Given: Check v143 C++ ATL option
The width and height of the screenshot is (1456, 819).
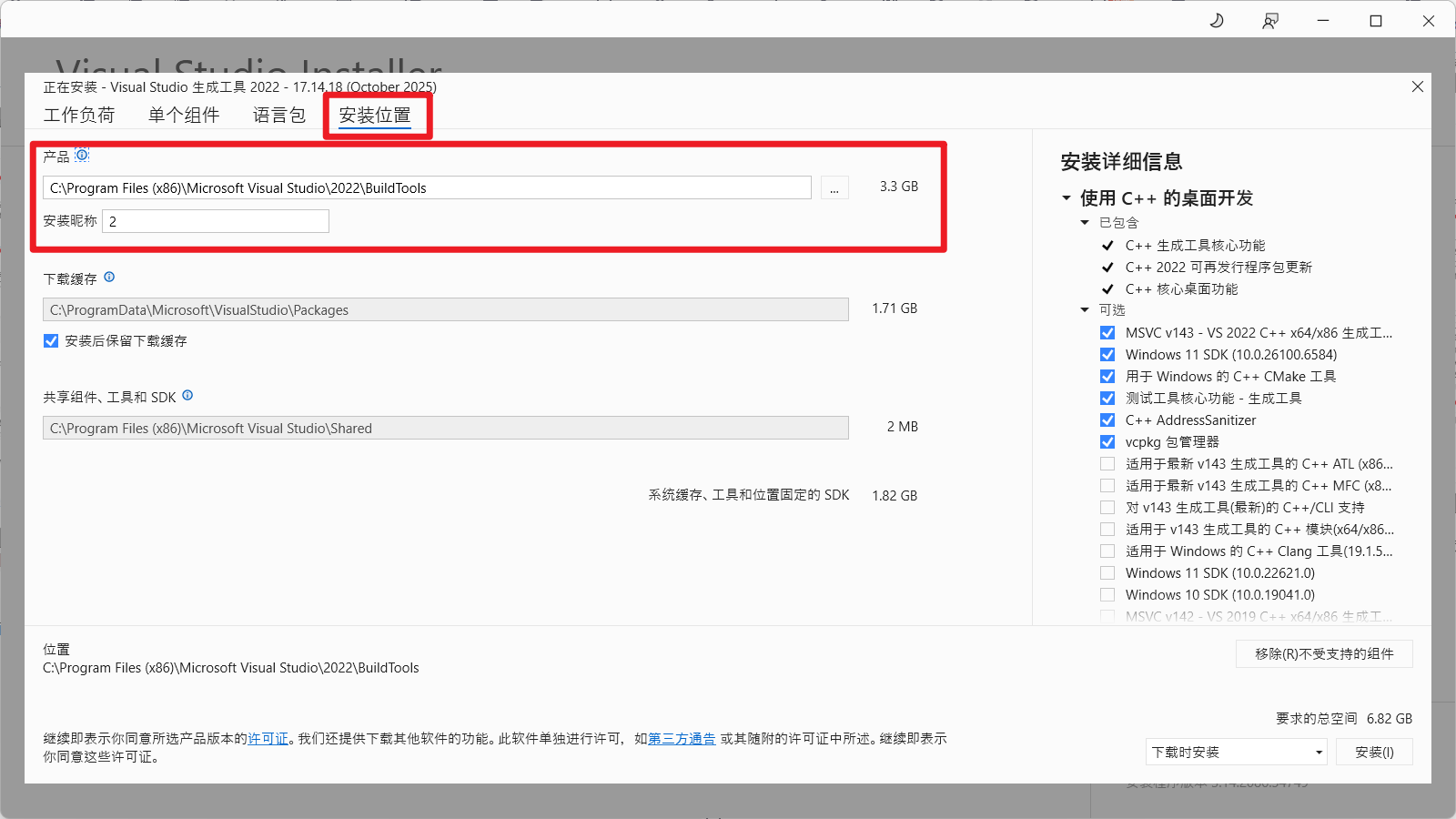Looking at the screenshot, I should click(x=1107, y=464).
